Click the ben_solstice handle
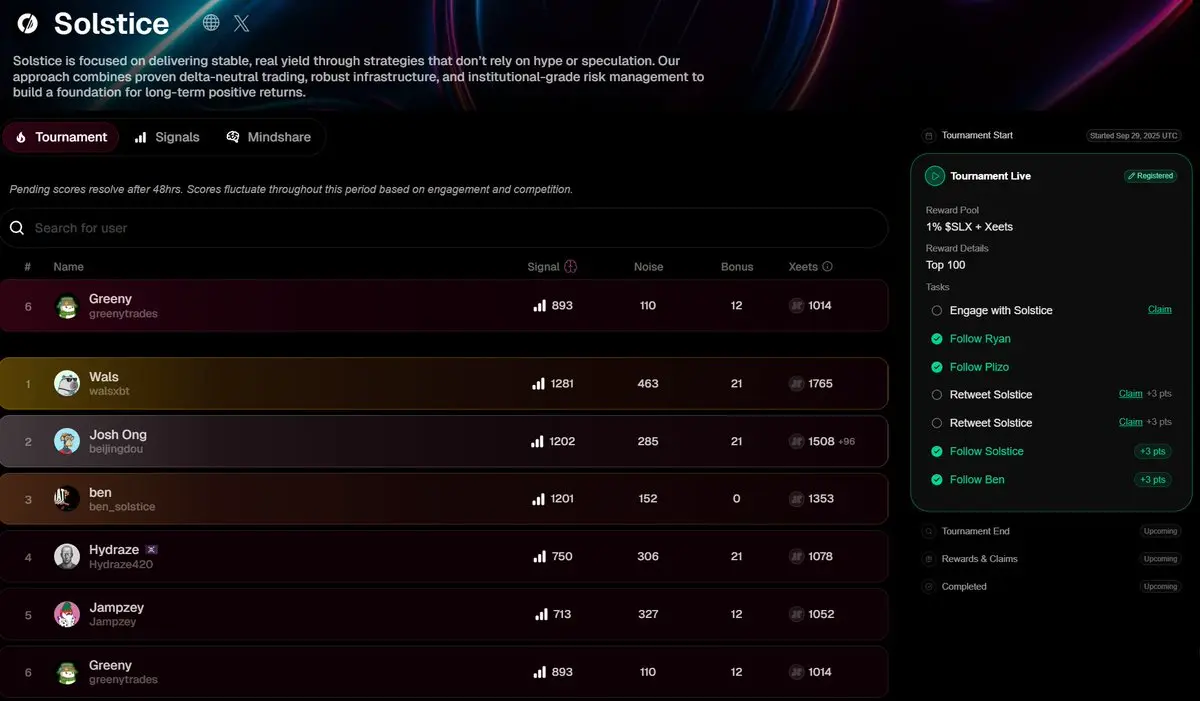Image resolution: width=1200 pixels, height=701 pixels. [x=122, y=507]
